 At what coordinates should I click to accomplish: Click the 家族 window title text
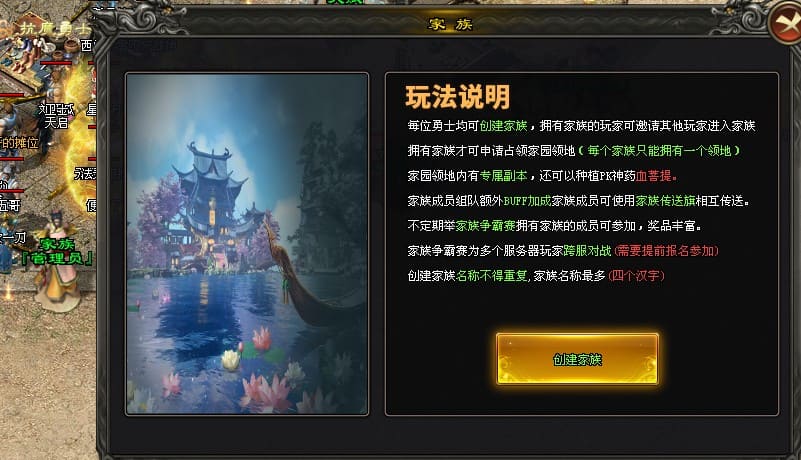450,24
